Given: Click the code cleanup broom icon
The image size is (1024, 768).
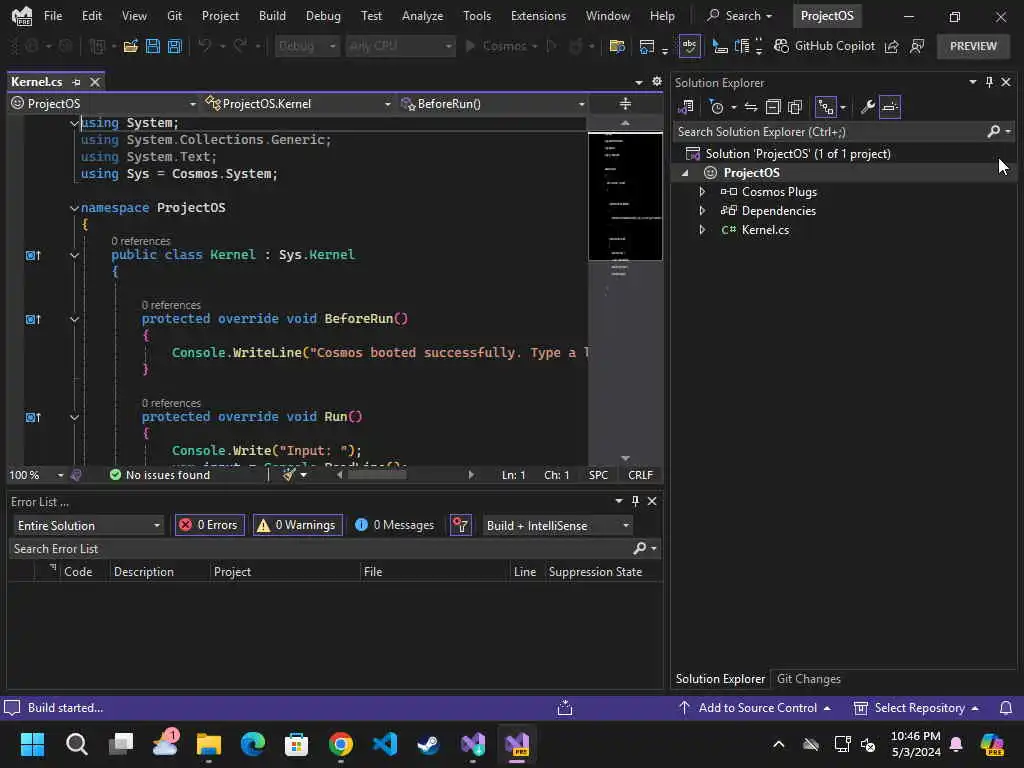Looking at the screenshot, I should coord(289,475).
